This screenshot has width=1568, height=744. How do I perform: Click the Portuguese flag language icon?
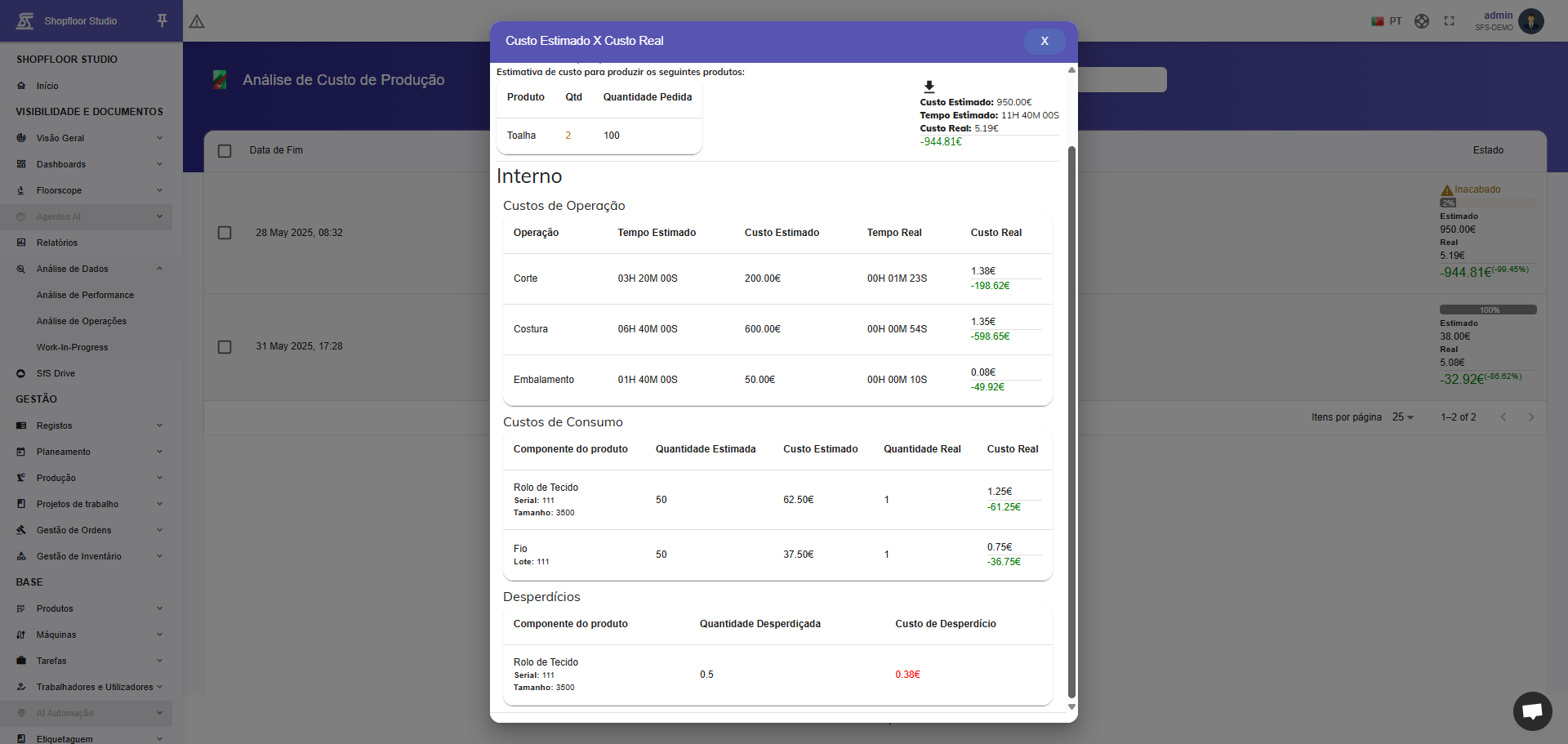1378,21
